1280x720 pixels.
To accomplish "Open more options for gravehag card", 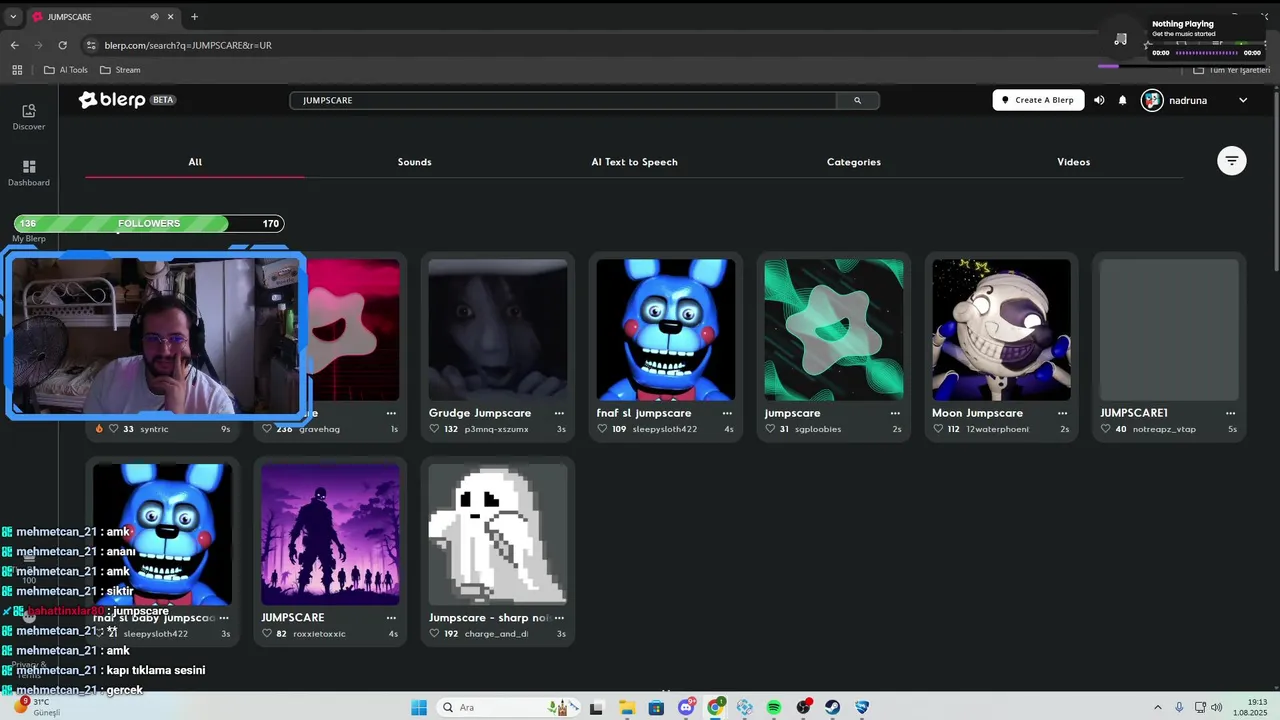I will point(391,413).
